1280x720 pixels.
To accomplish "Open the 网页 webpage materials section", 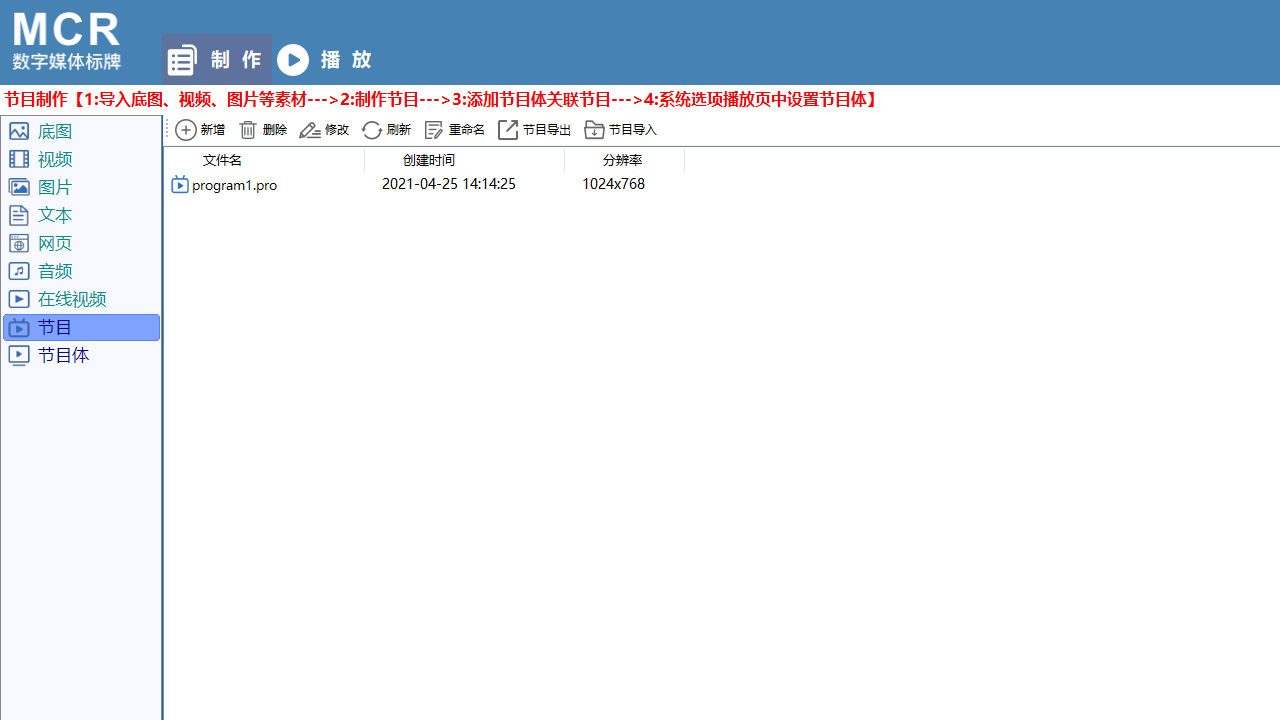I will pos(55,243).
